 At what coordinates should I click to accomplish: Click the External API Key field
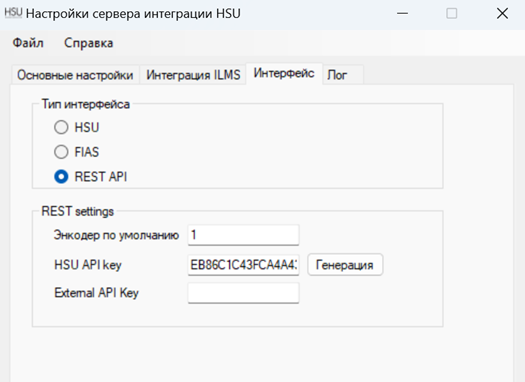point(243,293)
